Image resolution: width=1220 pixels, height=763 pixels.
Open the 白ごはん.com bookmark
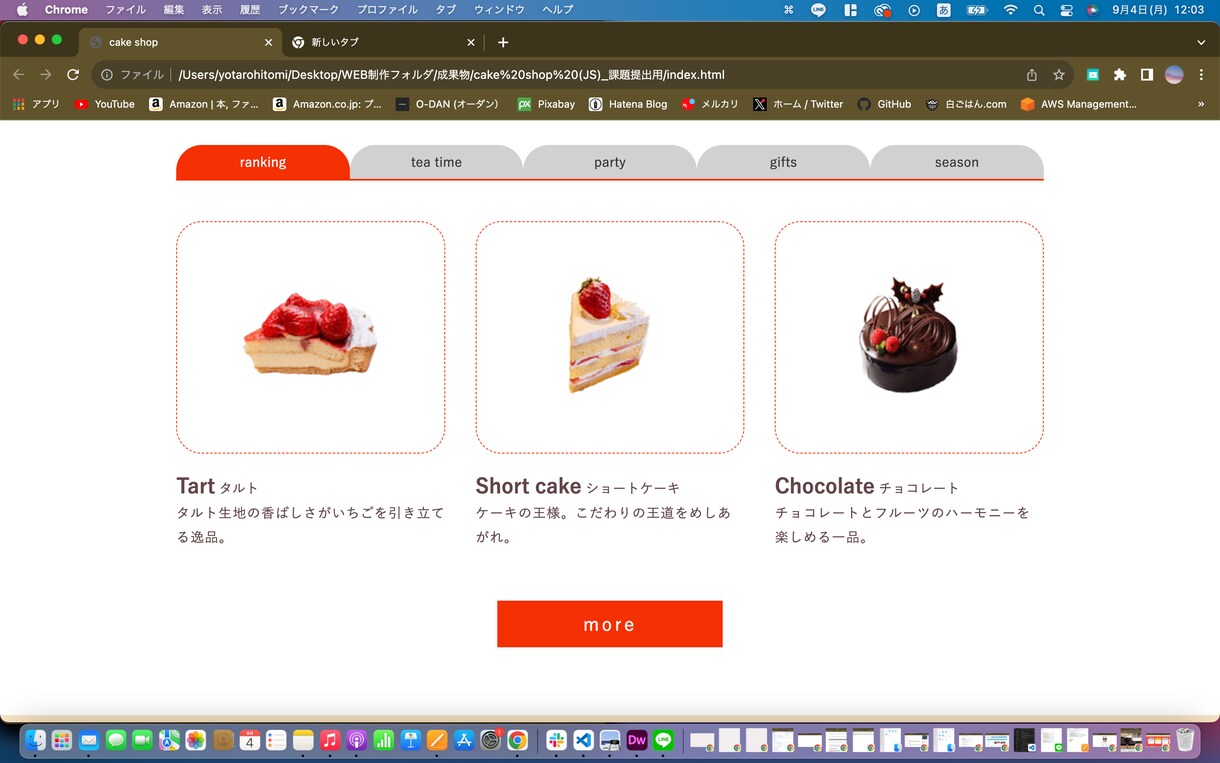pyautogui.click(x=966, y=104)
